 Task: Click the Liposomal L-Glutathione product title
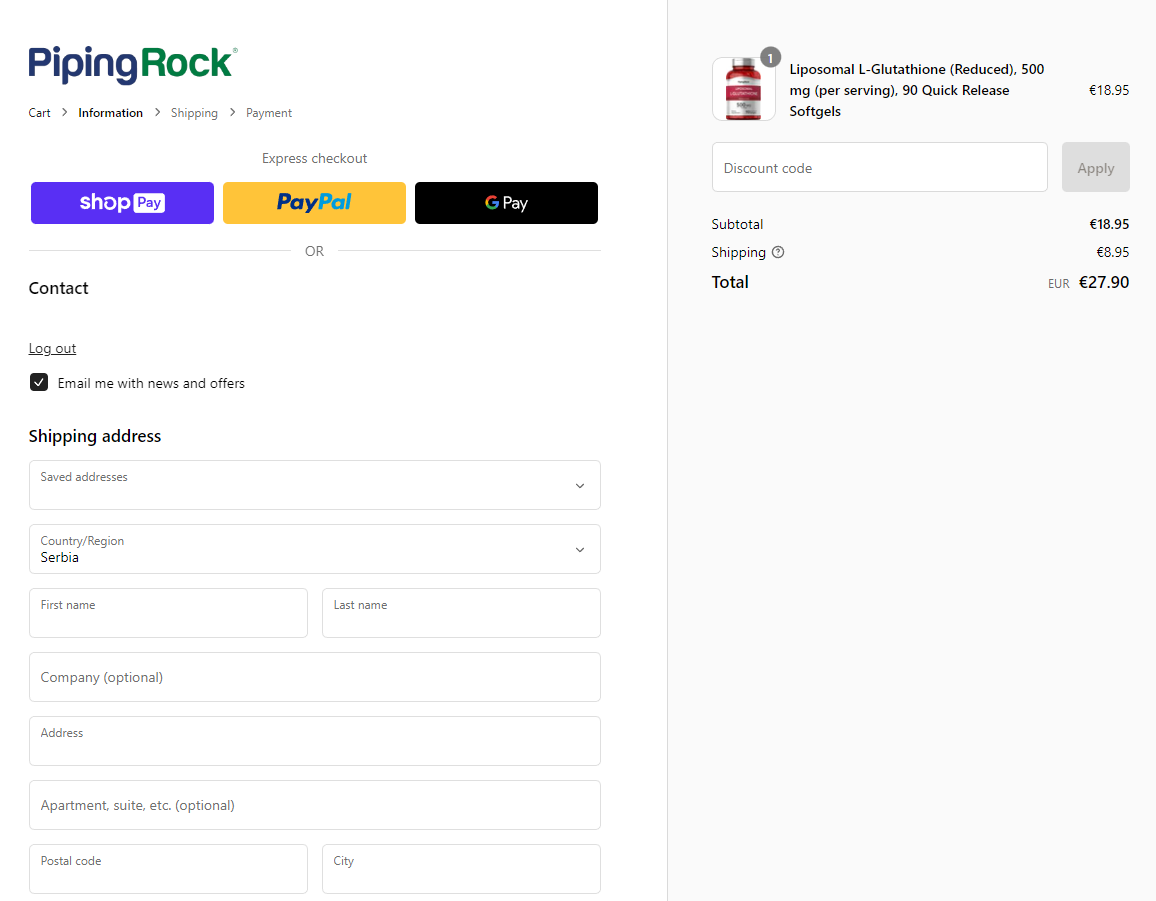[x=916, y=90]
